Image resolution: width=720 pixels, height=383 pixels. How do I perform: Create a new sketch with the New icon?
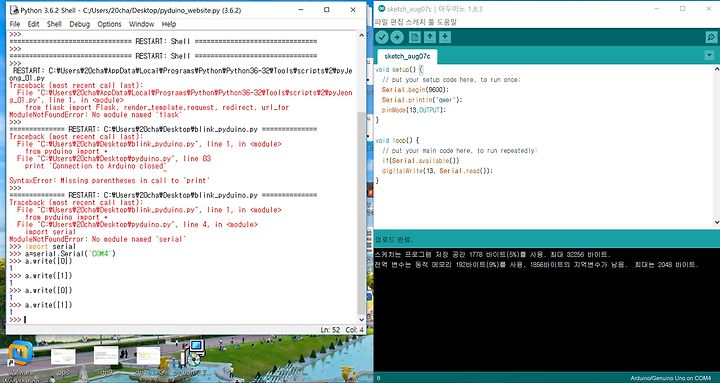tap(415, 37)
